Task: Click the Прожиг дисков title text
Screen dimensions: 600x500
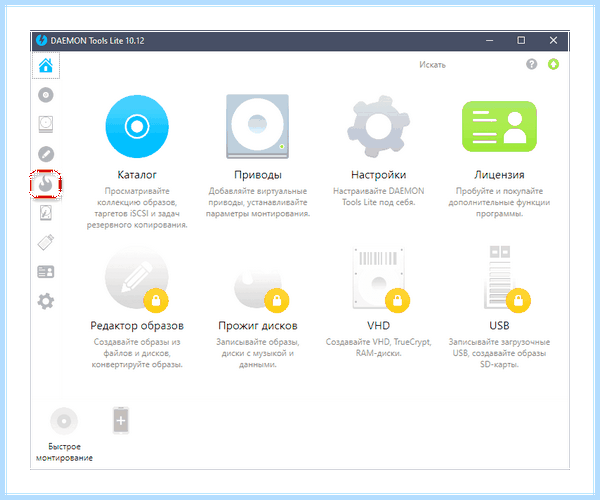Action: tap(258, 326)
